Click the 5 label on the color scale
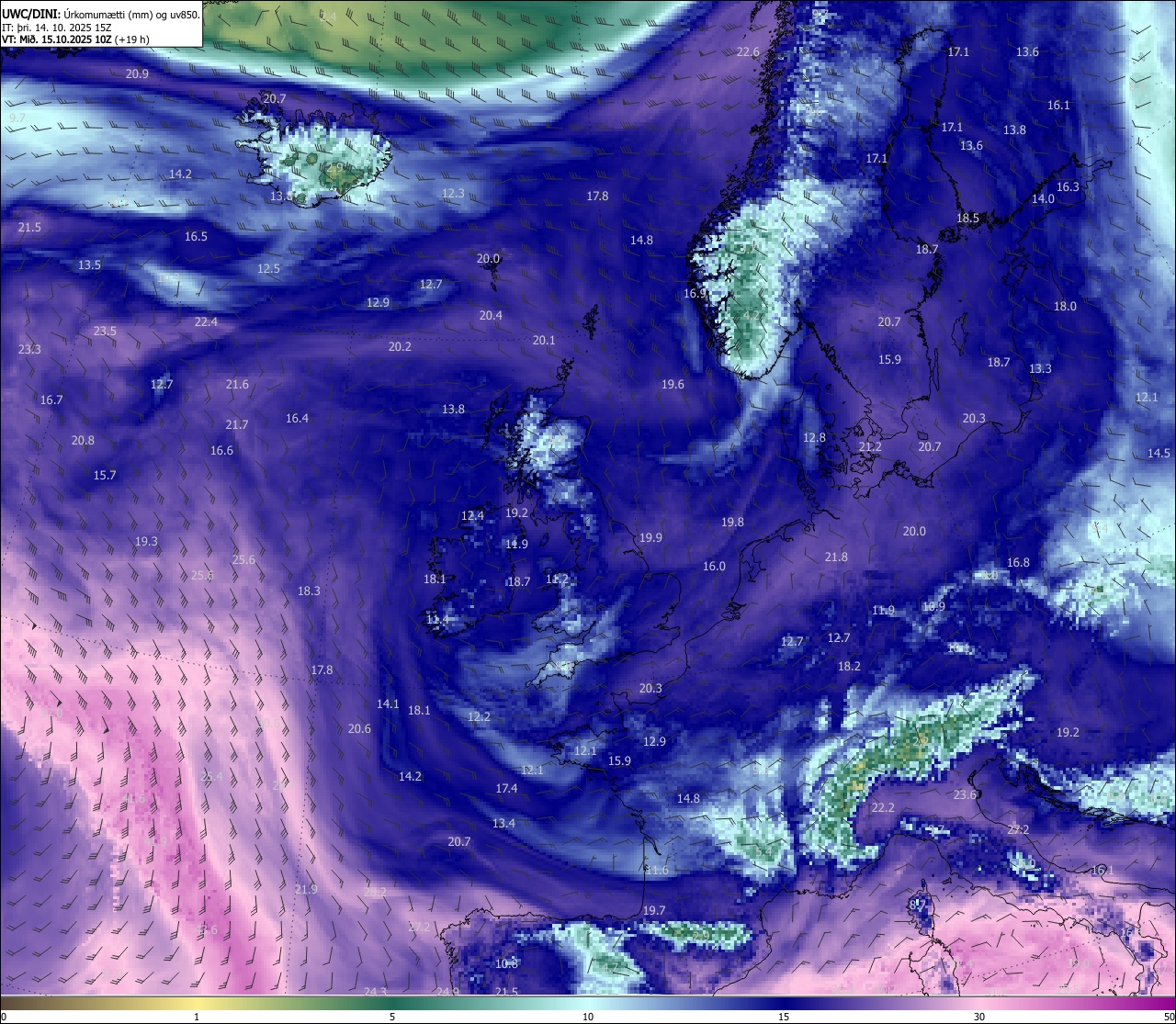 [x=392, y=1017]
